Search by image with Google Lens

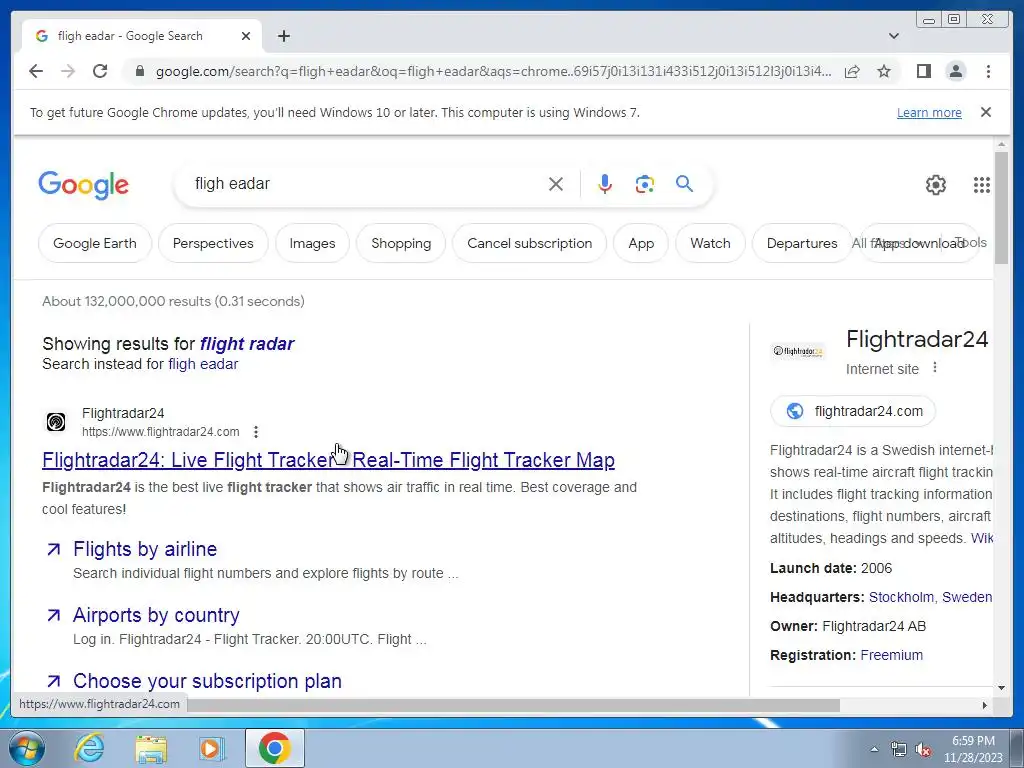(645, 184)
